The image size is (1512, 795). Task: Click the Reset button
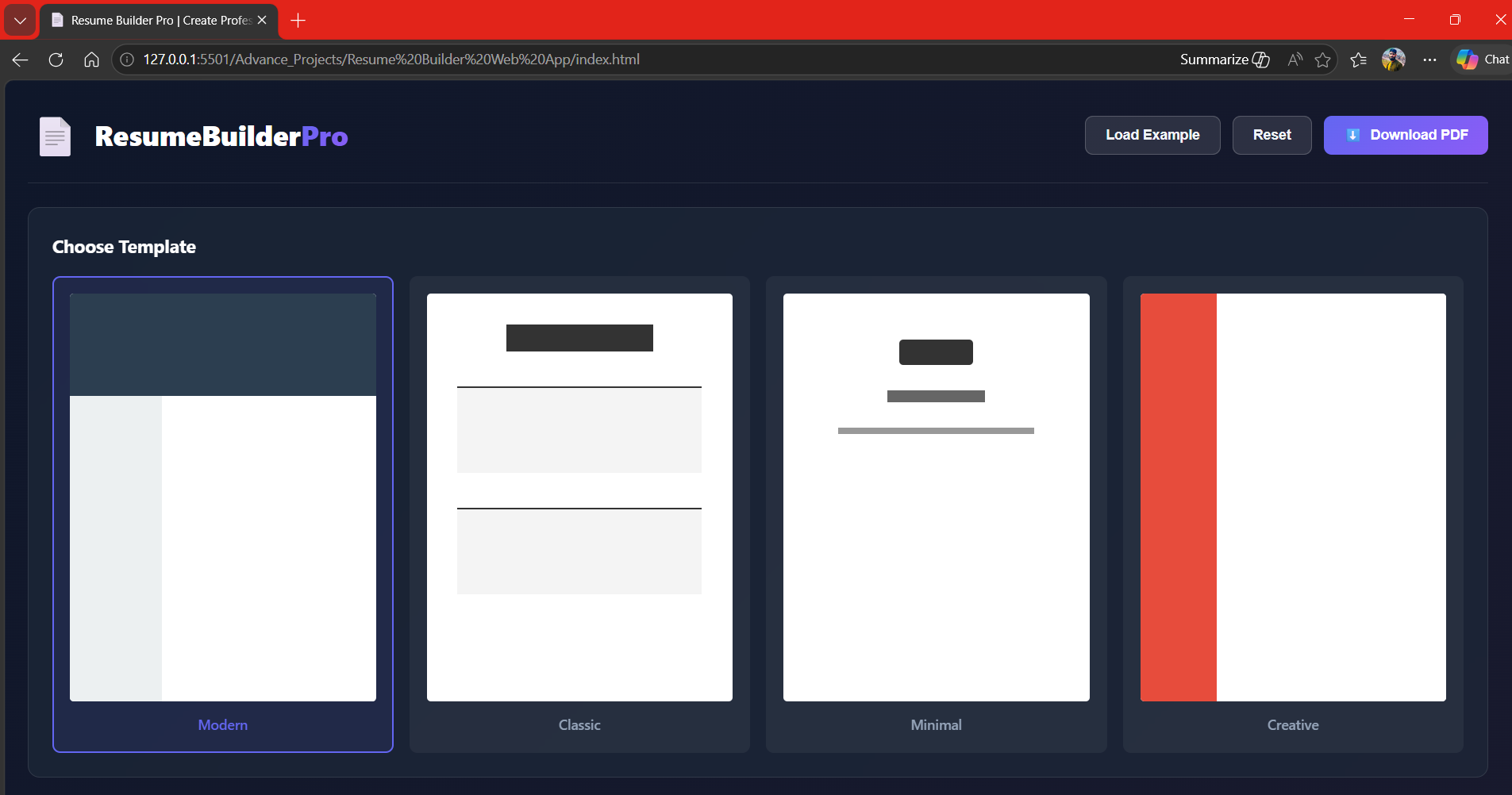click(1272, 135)
